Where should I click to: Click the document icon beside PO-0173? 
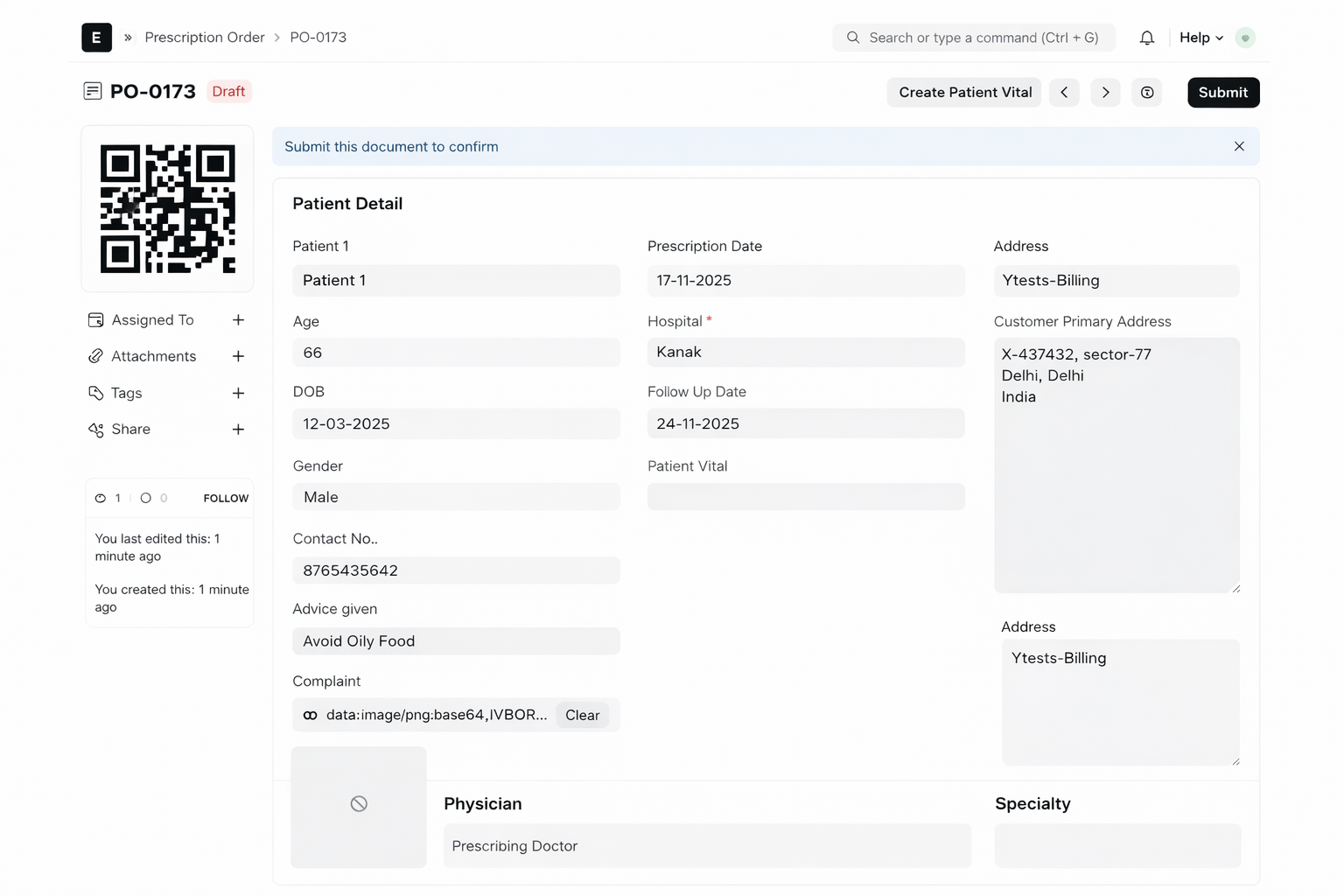[x=92, y=91]
